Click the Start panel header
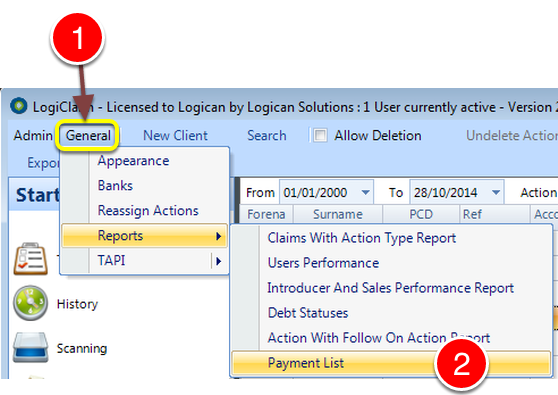The height and width of the screenshot is (395, 558). coord(37,195)
